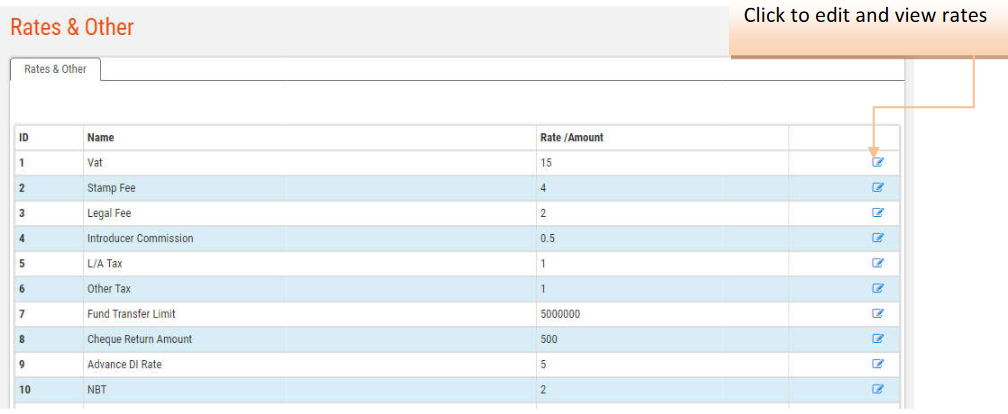The image size is (1008, 414).
Task: Edit the Legal Fee rate
Action: click(x=878, y=212)
